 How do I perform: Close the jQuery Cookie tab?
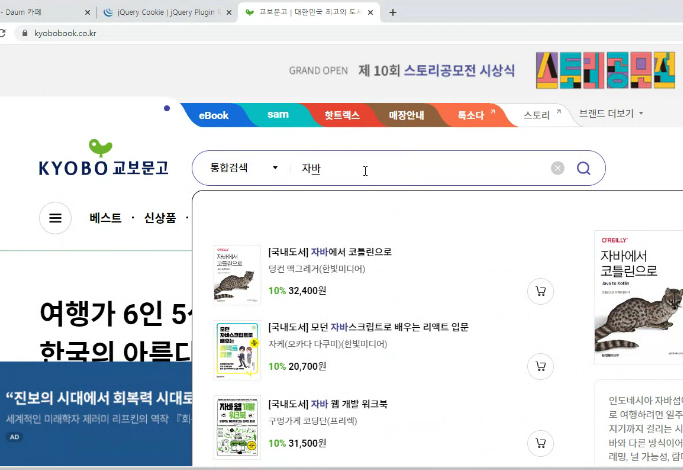coord(229,13)
